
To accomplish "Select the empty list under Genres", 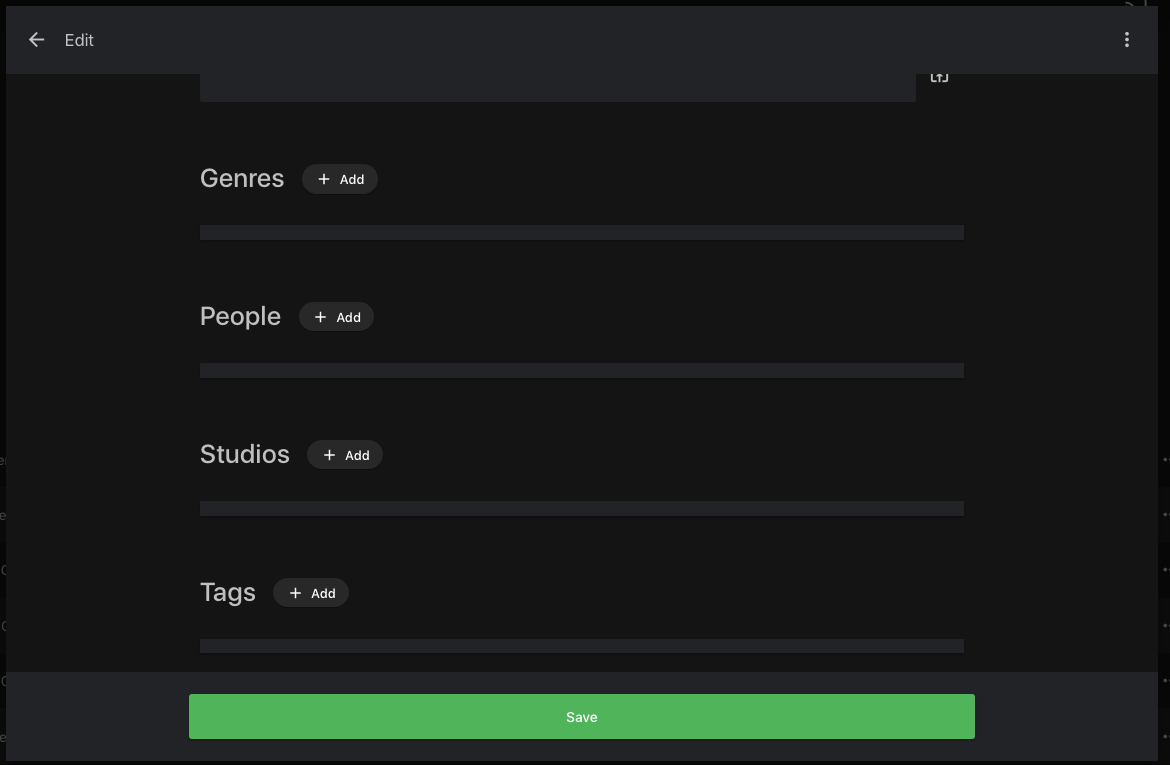I will click(x=582, y=233).
